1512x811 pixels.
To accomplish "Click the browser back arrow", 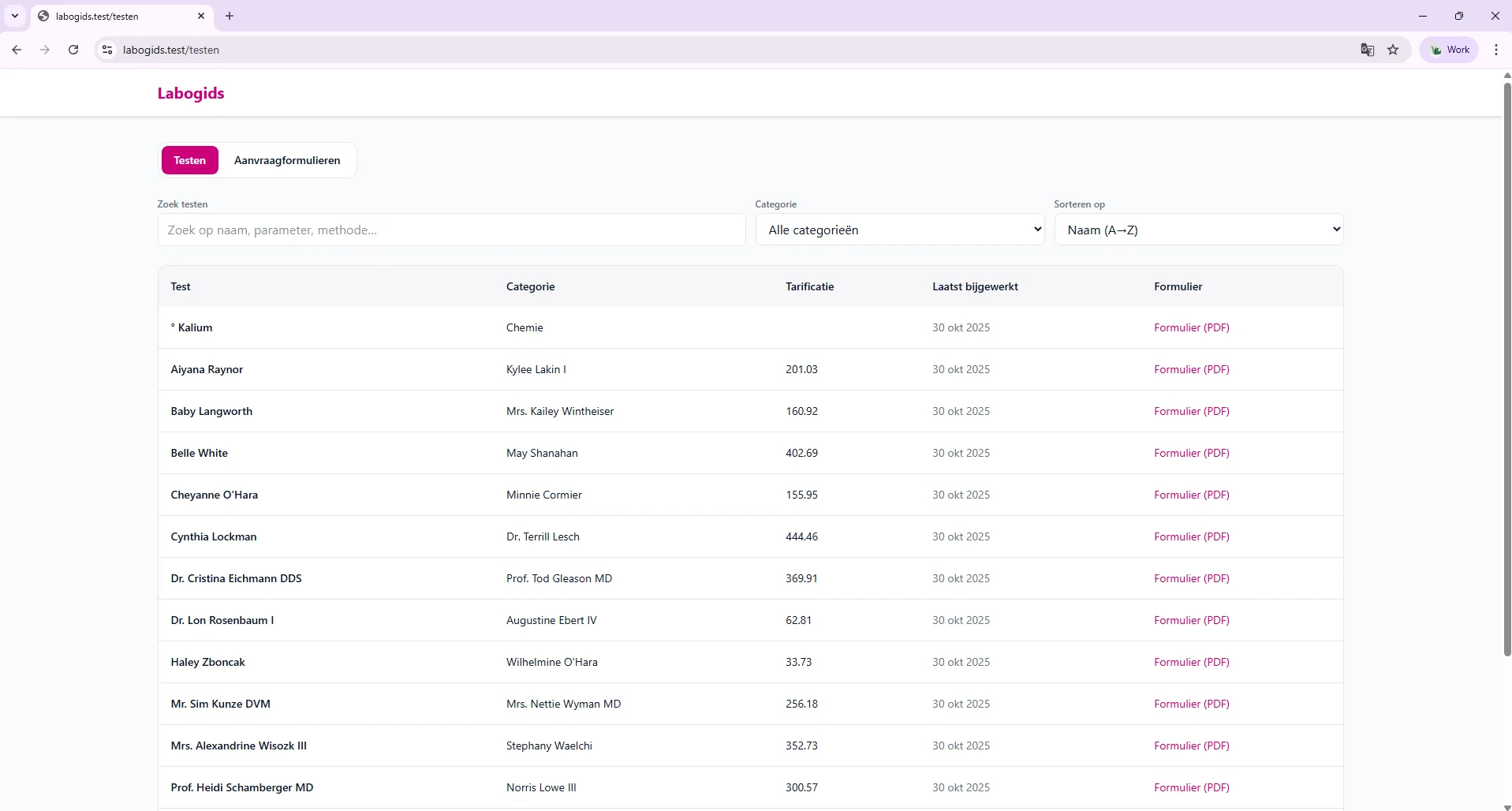I will click(x=17, y=50).
